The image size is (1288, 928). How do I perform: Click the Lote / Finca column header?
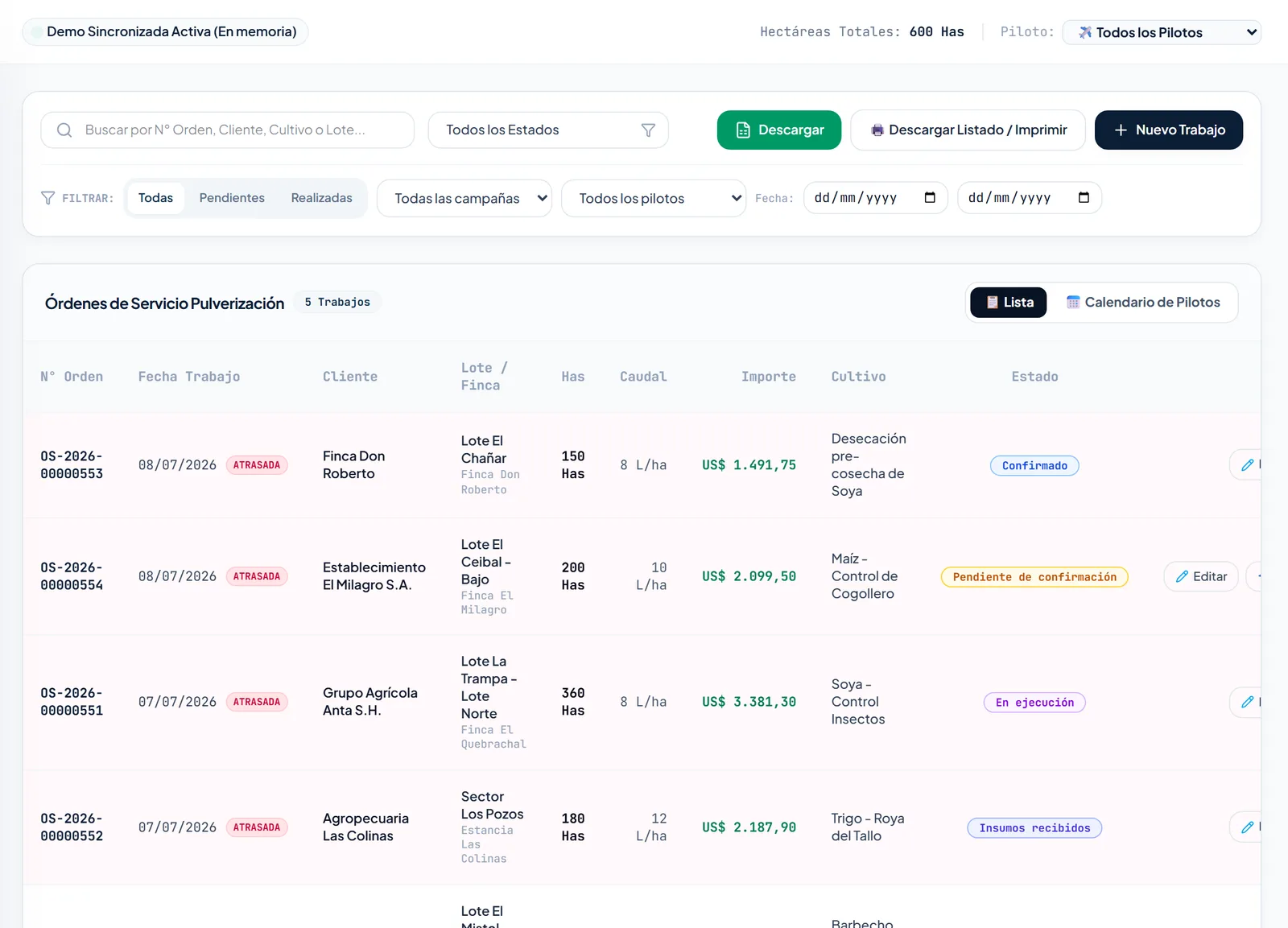(485, 377)
